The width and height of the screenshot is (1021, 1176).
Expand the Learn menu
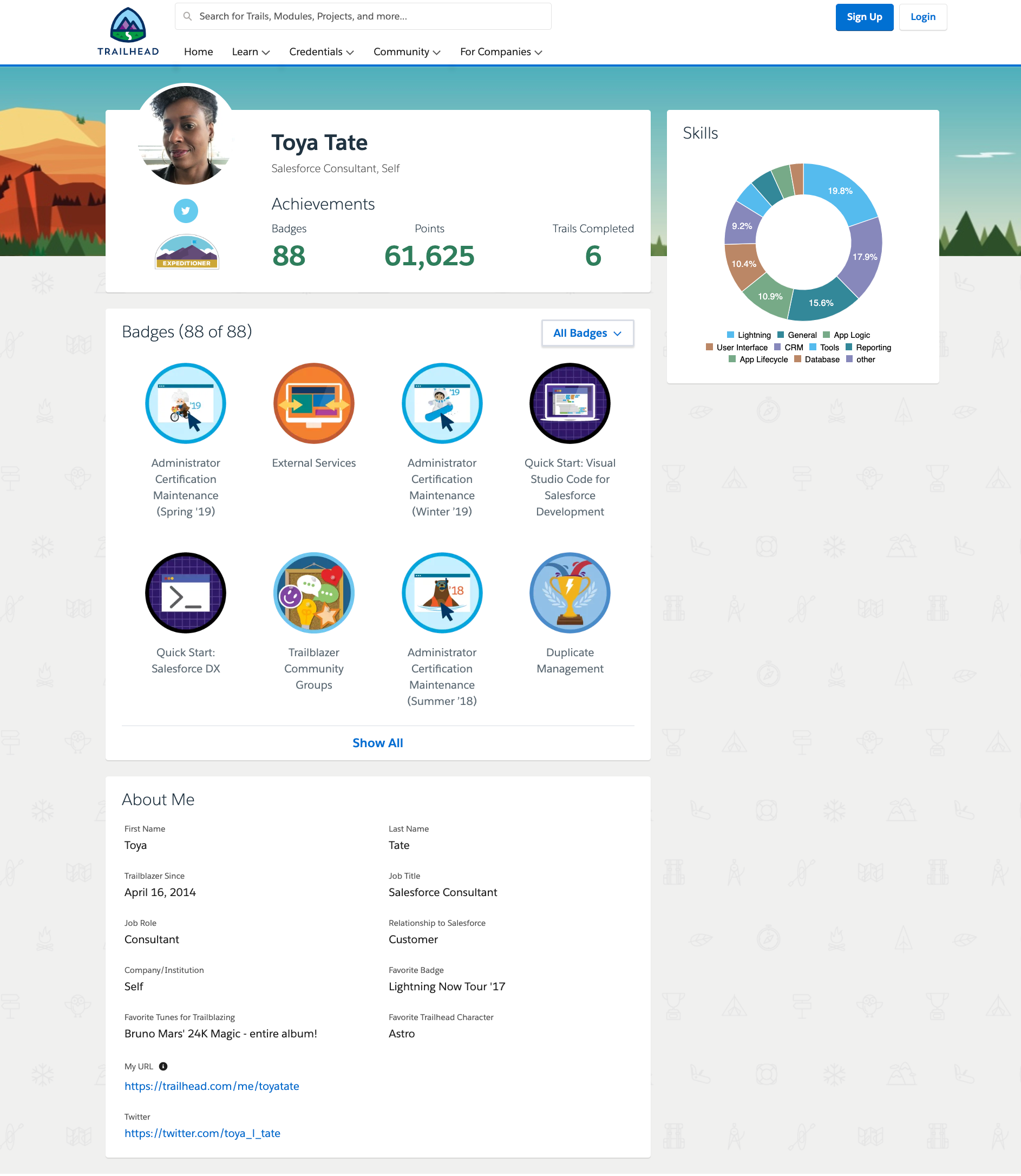pos(251,52)
